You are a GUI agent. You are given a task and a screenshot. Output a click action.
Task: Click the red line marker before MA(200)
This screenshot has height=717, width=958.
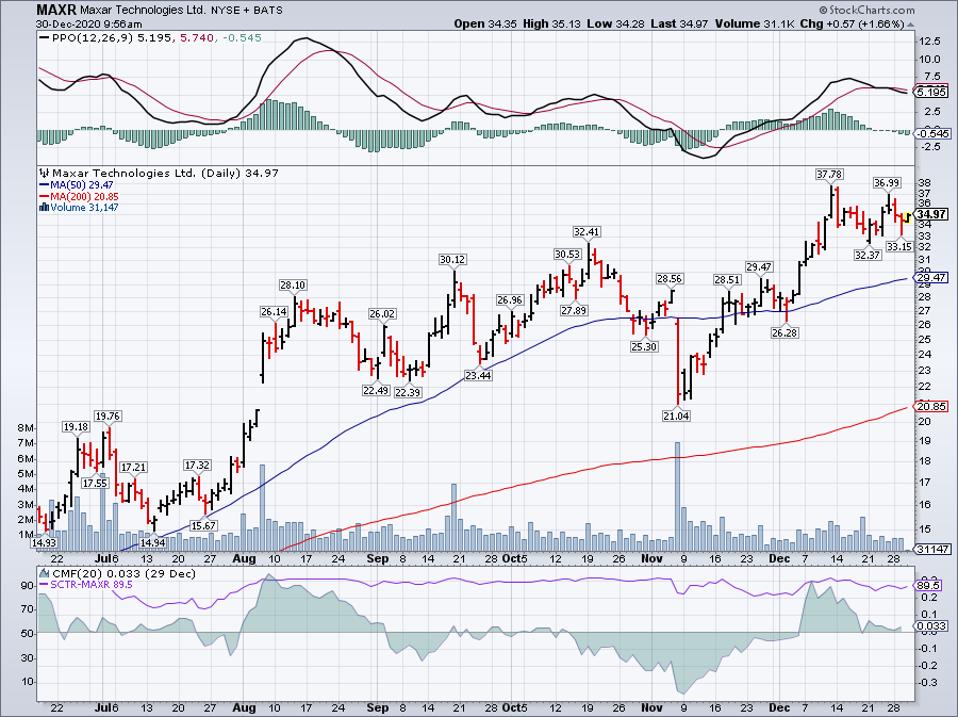pyautogui.click(x=44, y=196)
